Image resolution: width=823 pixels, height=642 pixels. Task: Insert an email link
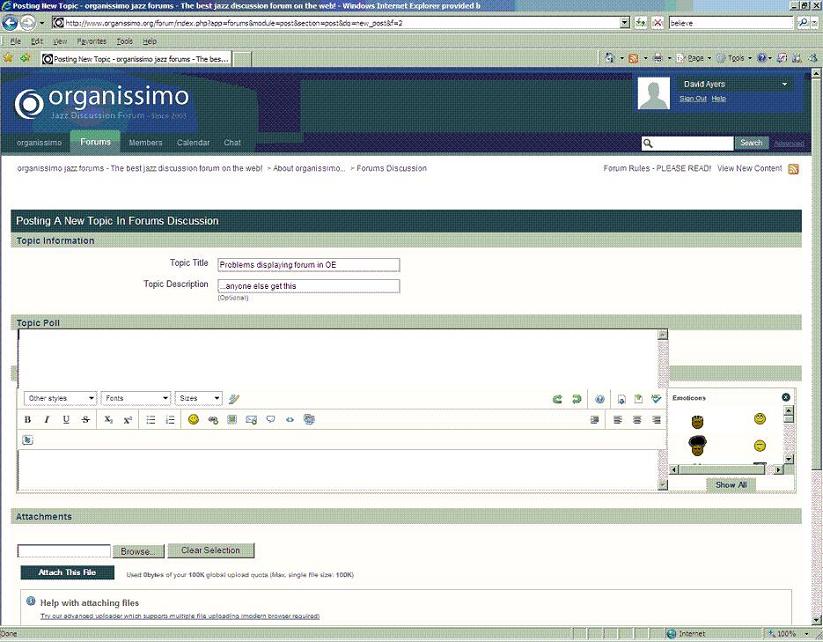251,419
